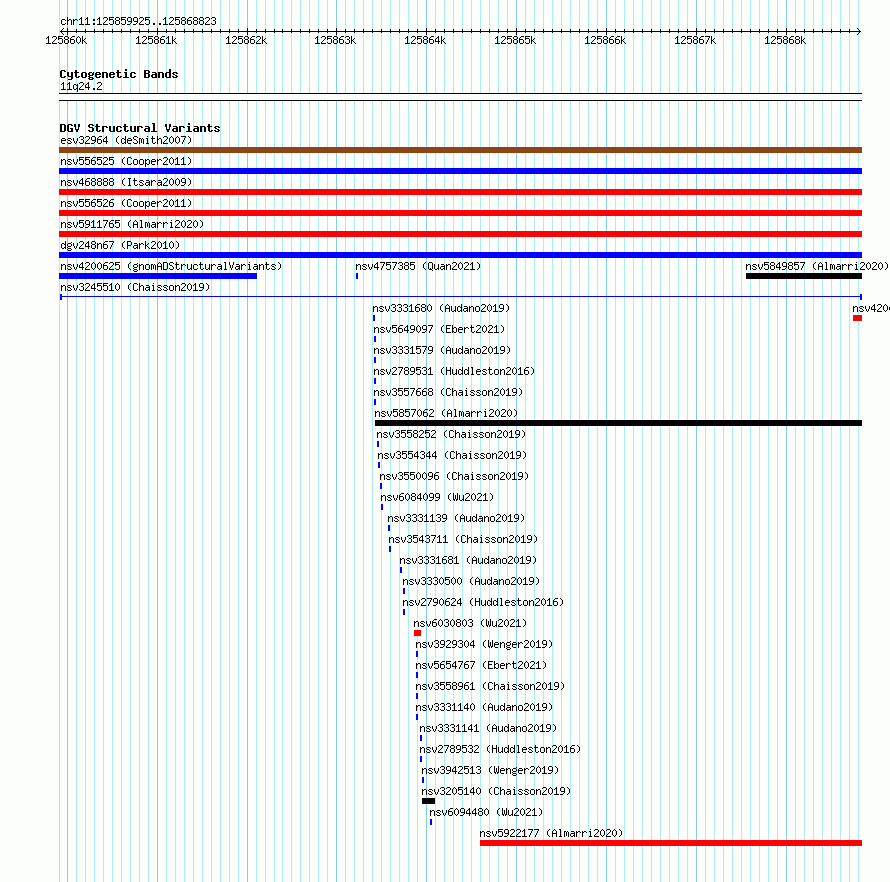Click the nsv468888 (Itsara2009) label
Image resolution: width=890 pixels, height=882 pixels.
126,182
